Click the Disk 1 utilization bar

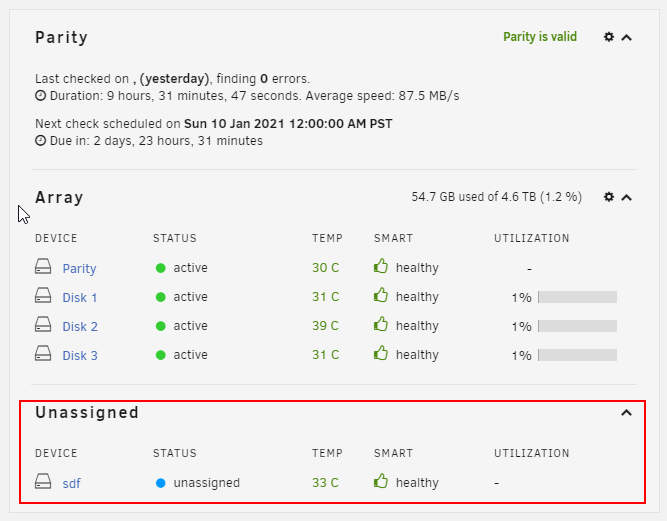click(577, 297)
